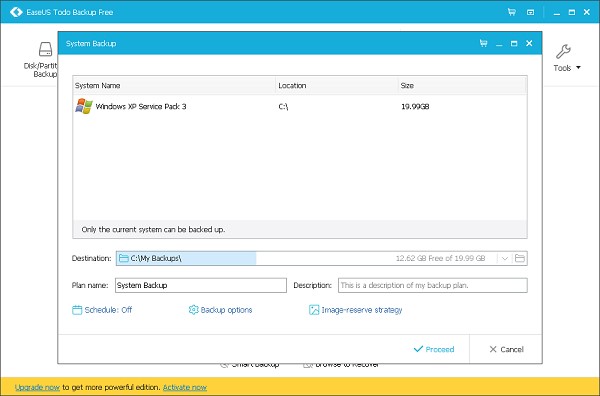Open Backup options
Image resolution: width=600 pixels, height=396 pixels.
[x=220, y=310]
